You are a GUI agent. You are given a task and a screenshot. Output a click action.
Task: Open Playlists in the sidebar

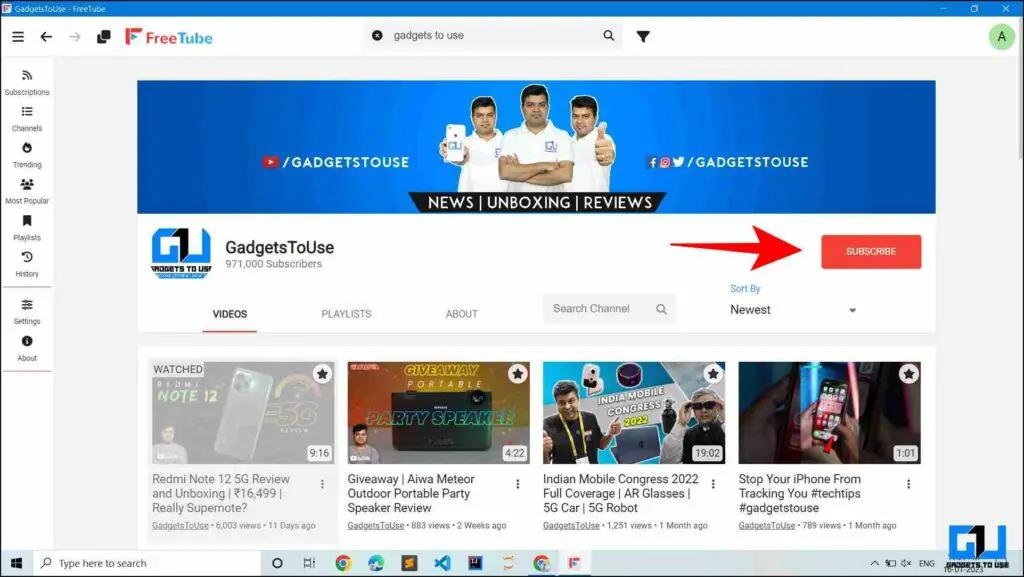pyautogui.click(x=27, y=228)
